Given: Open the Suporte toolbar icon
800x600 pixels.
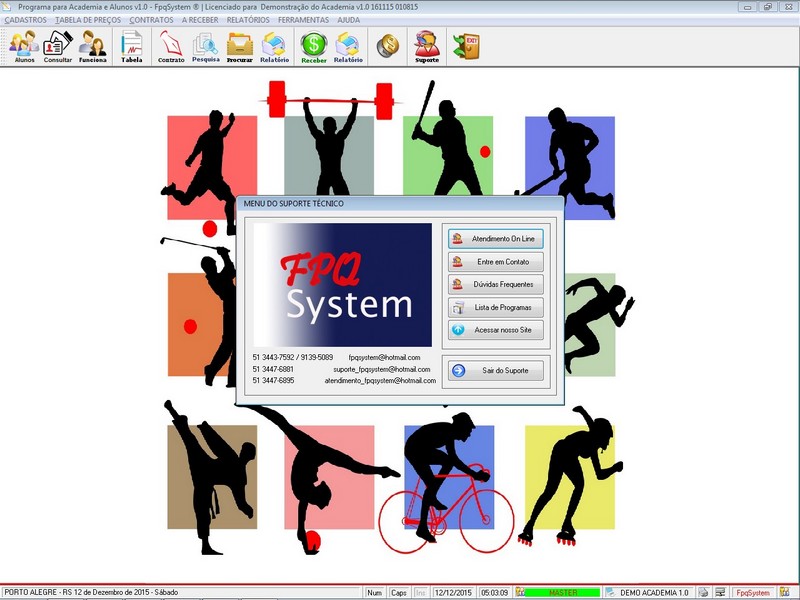Looking at the screenshot, I should pos(427,46).
